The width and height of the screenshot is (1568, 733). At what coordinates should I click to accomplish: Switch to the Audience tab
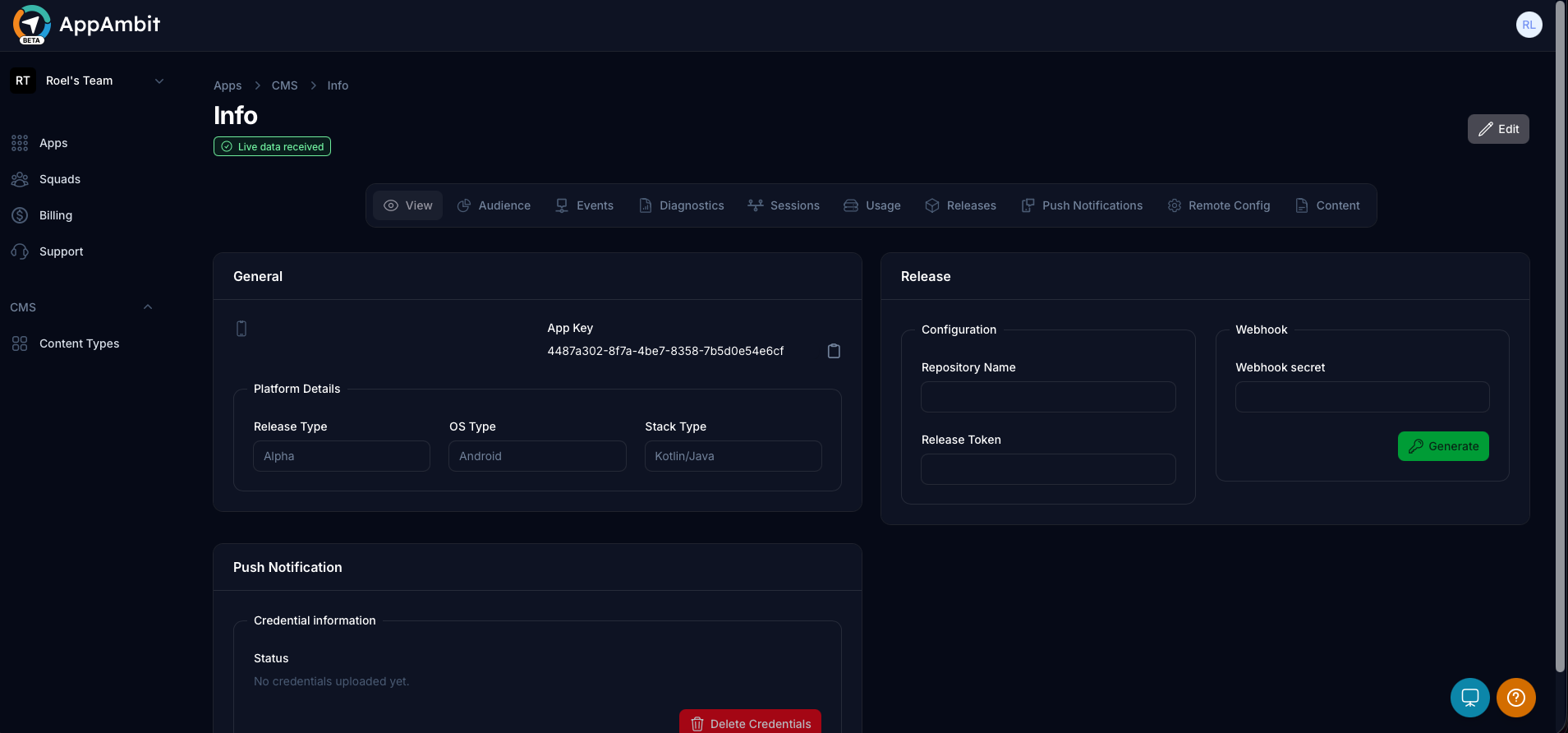pyautogui.click(x=494, y=205)
